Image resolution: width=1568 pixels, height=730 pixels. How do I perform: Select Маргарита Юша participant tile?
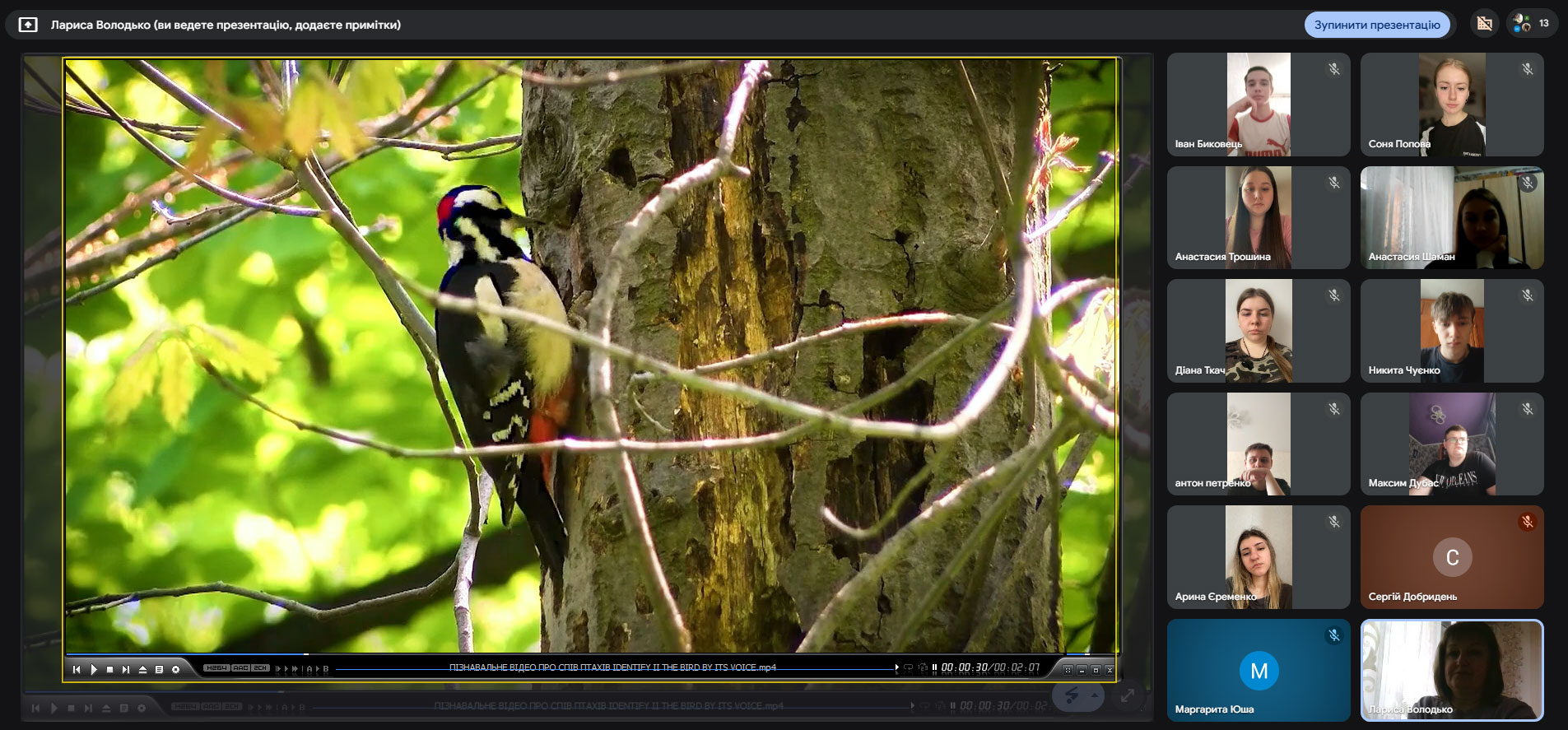pyautogui.click(x=1258, y=671)
